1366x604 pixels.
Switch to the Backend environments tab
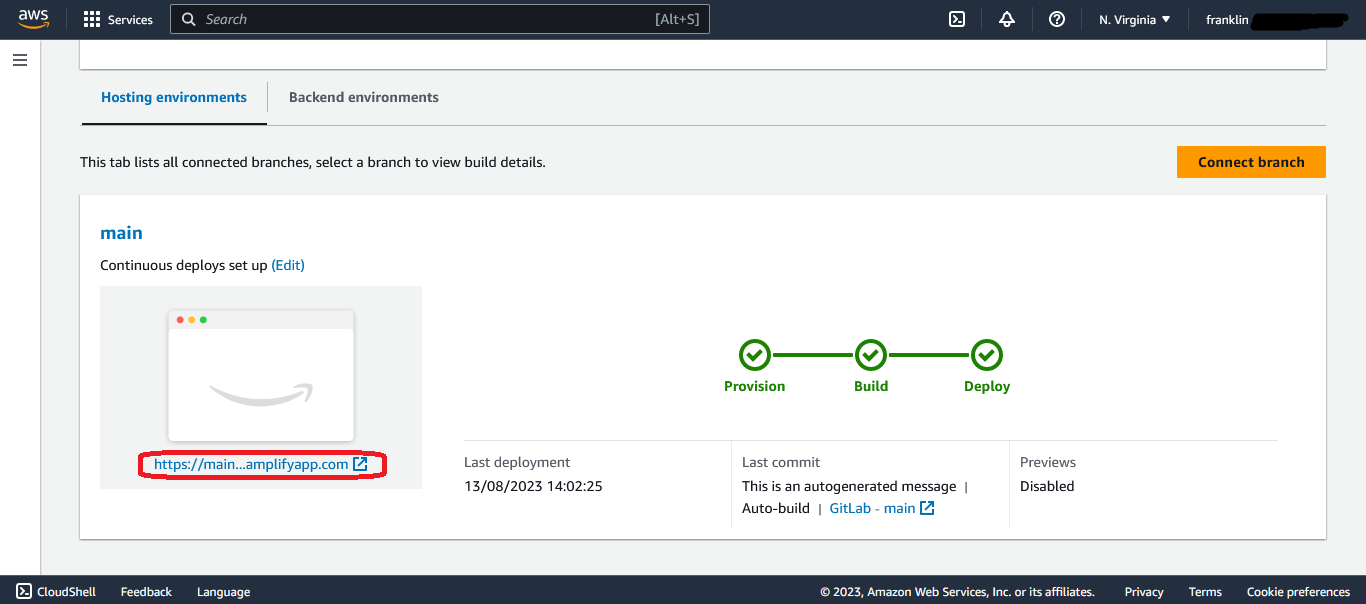[x=363, y=97]
